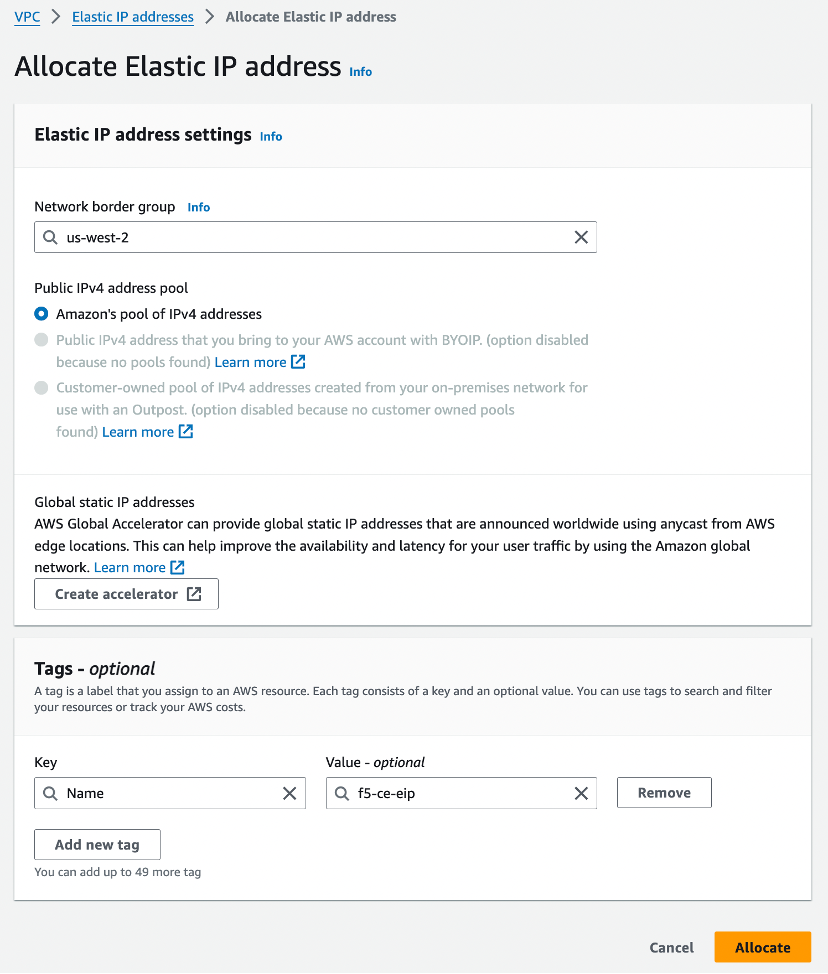Navigate to the VPC breadcrumb

point(27,17)
